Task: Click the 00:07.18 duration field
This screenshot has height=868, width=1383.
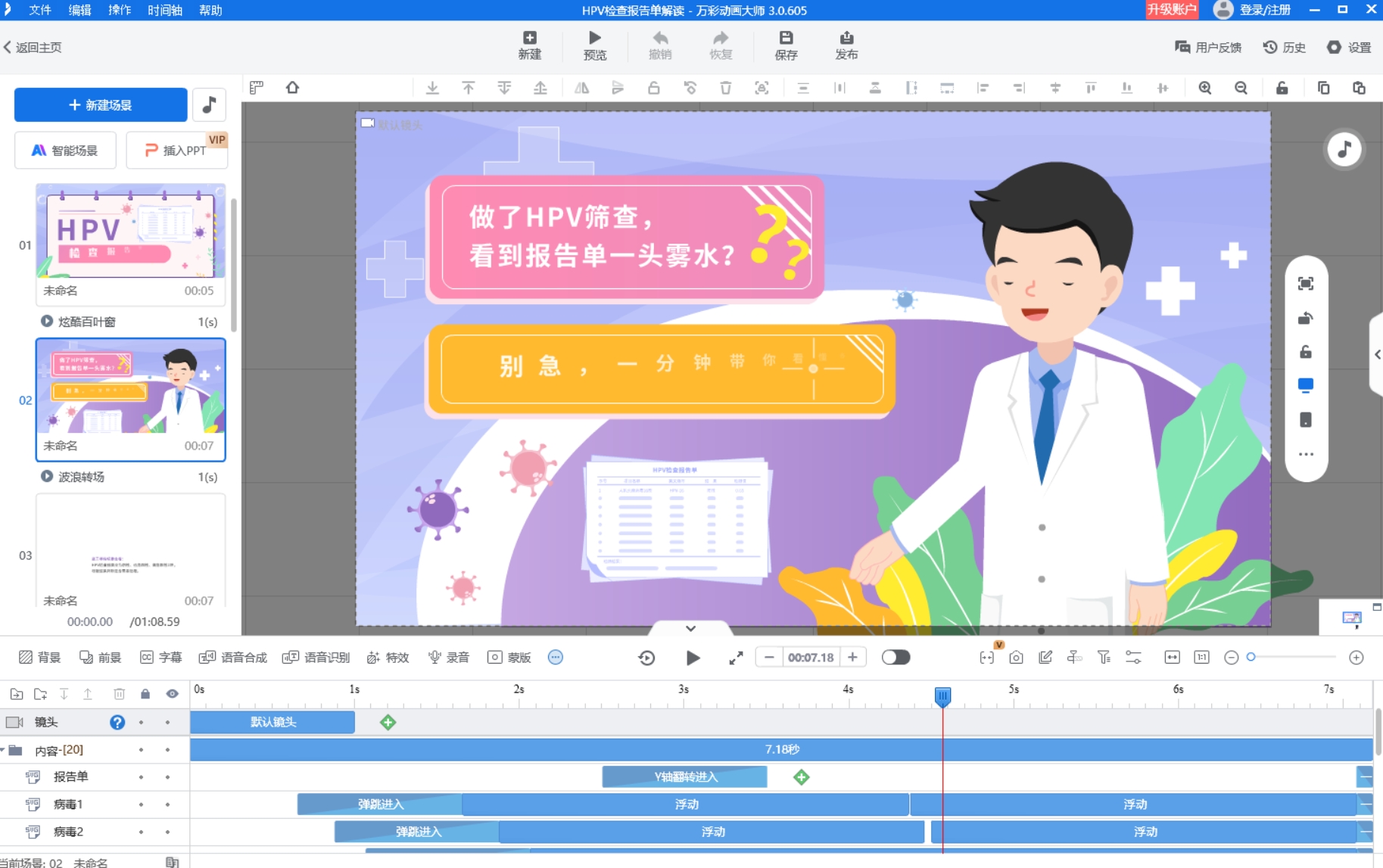Action: point(811,657)
